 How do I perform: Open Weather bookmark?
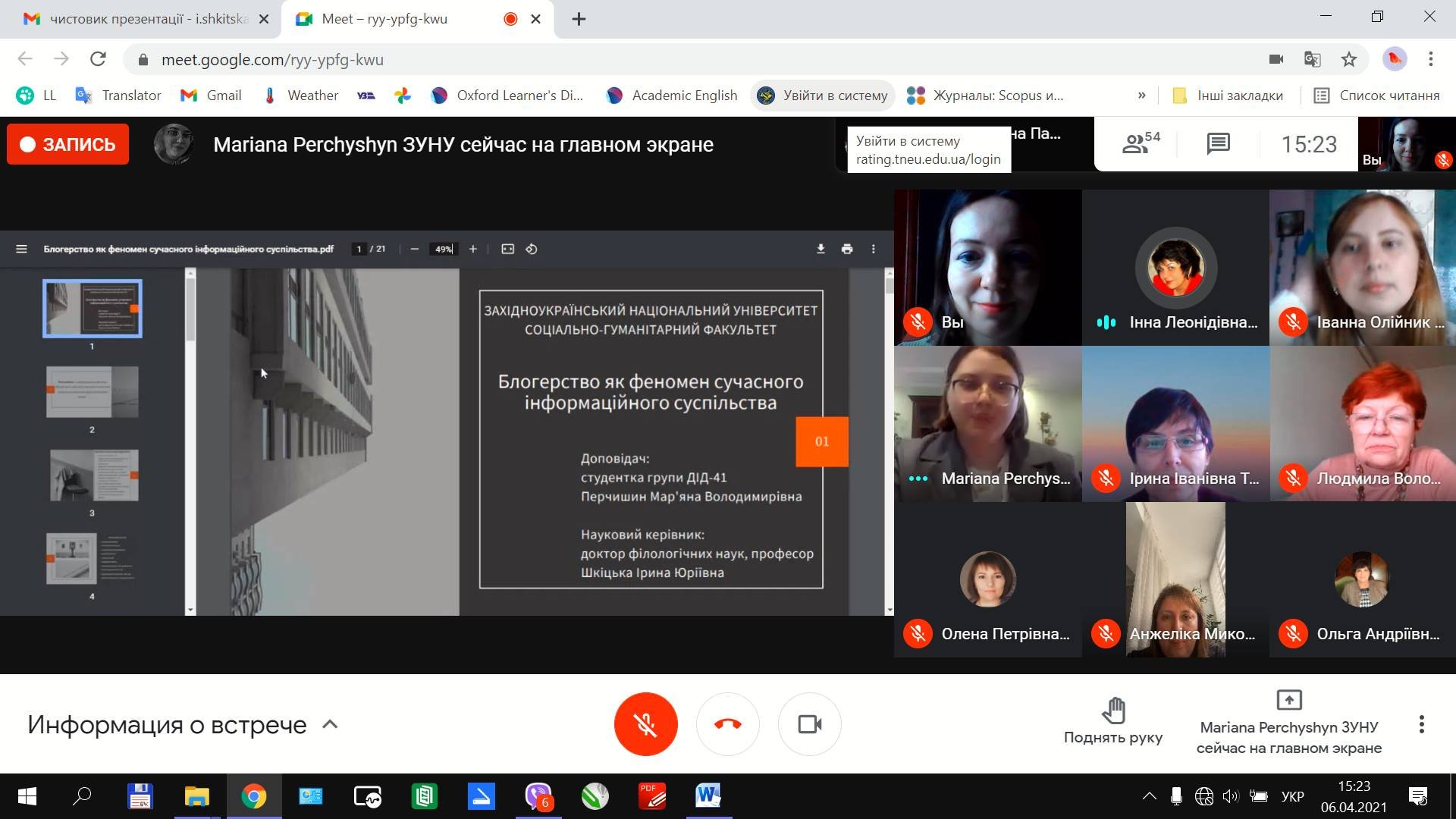(300, 96)
